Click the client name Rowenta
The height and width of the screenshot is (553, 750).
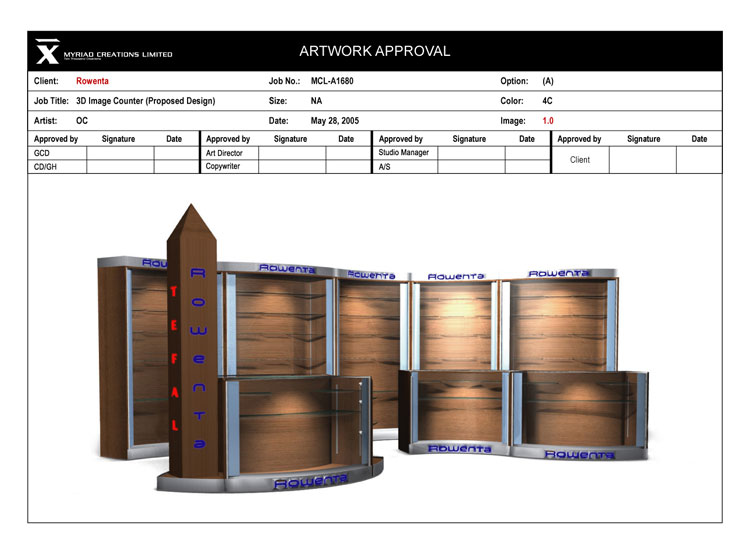click(92, 81)
